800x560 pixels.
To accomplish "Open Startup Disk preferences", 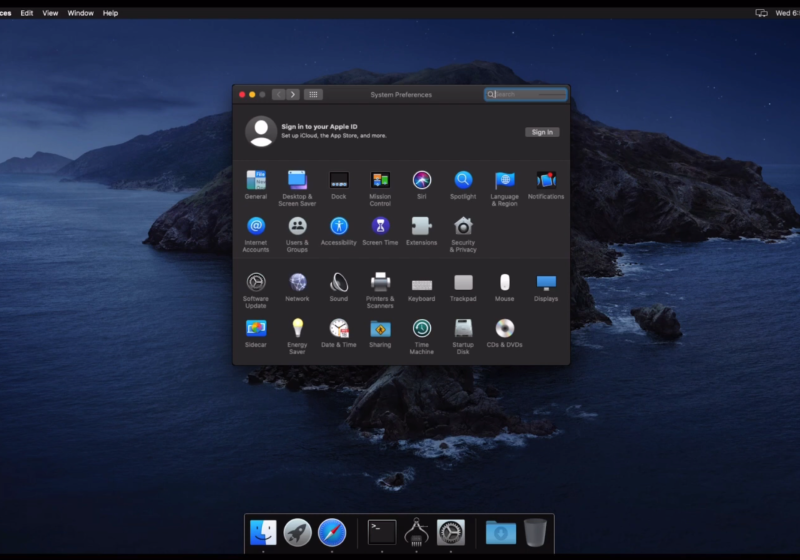I will point(463,329).
